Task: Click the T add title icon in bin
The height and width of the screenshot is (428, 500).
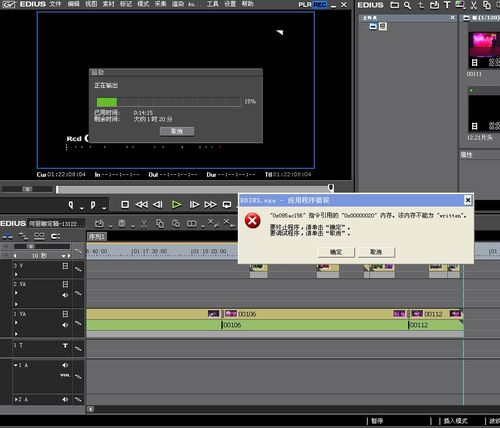Action: point(447,5)
